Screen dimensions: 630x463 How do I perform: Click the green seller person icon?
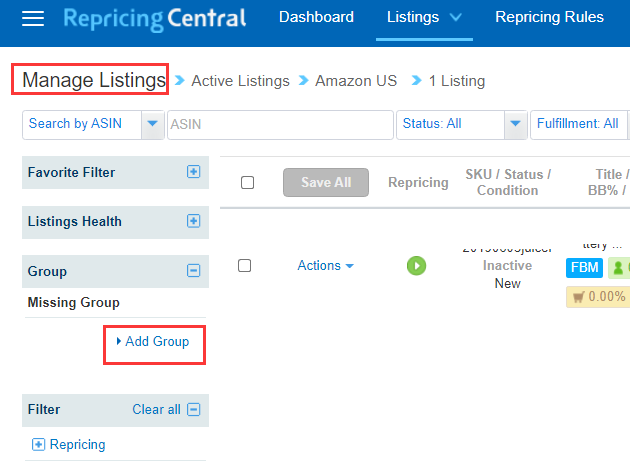(x=619, y=268)
